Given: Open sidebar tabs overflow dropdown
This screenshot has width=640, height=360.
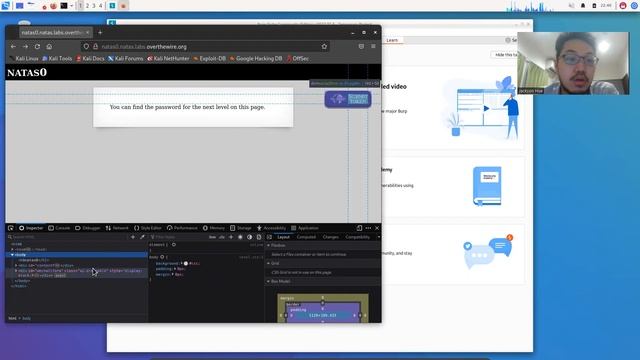Looking at the screenshot, I should pyautogui.click(x=378, y=237).
